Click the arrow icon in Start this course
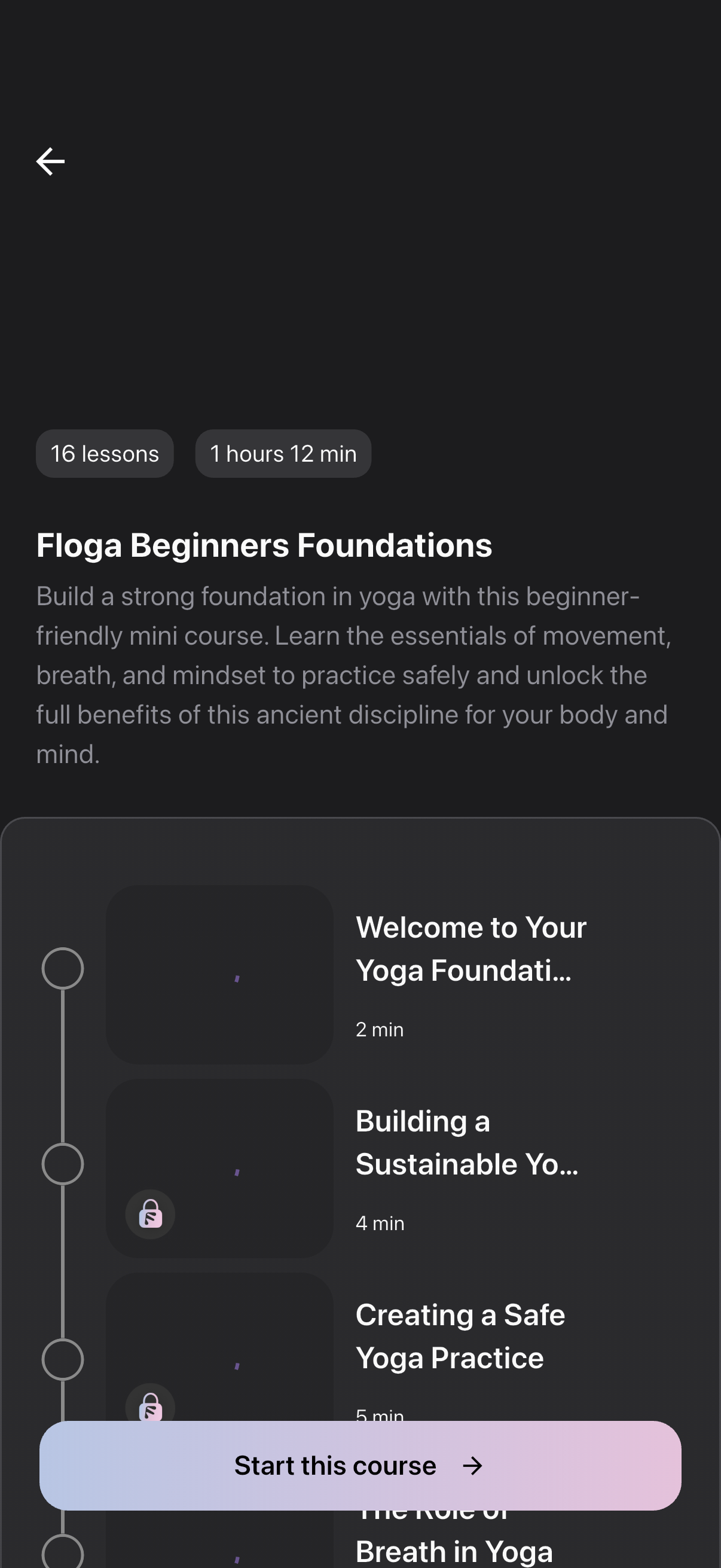 (x=473, y=1466)
